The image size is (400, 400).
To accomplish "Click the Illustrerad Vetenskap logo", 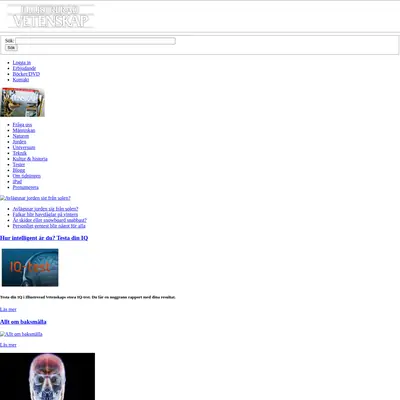I will (51, 16).
